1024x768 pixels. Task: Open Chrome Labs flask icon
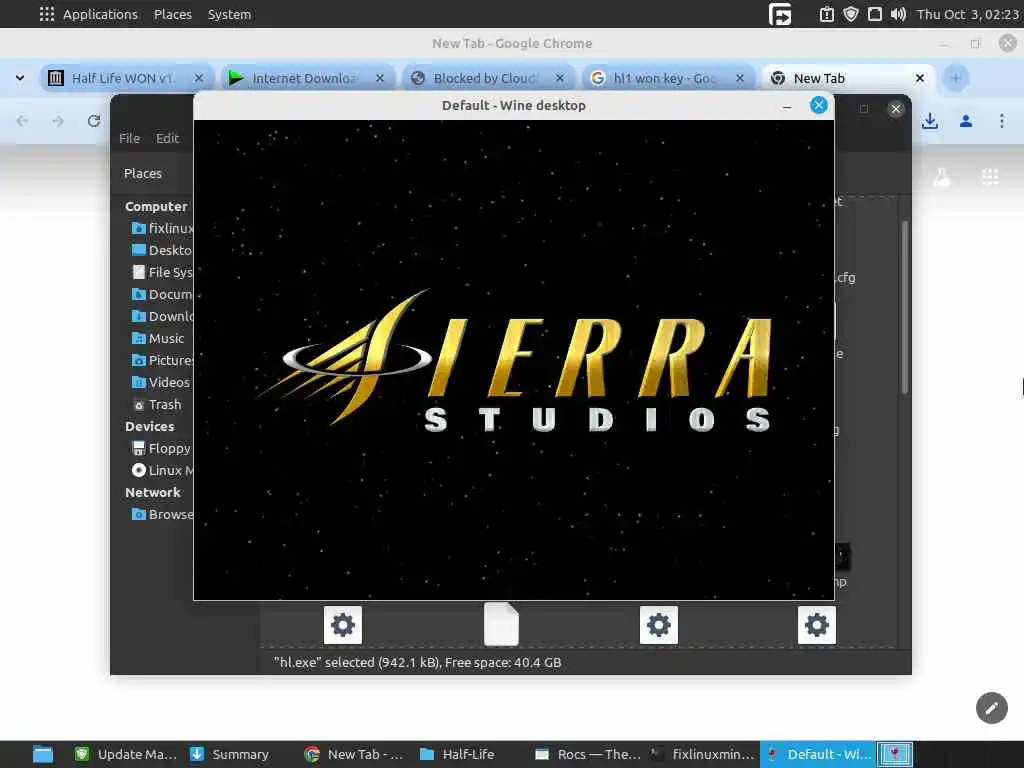point(942,176)
